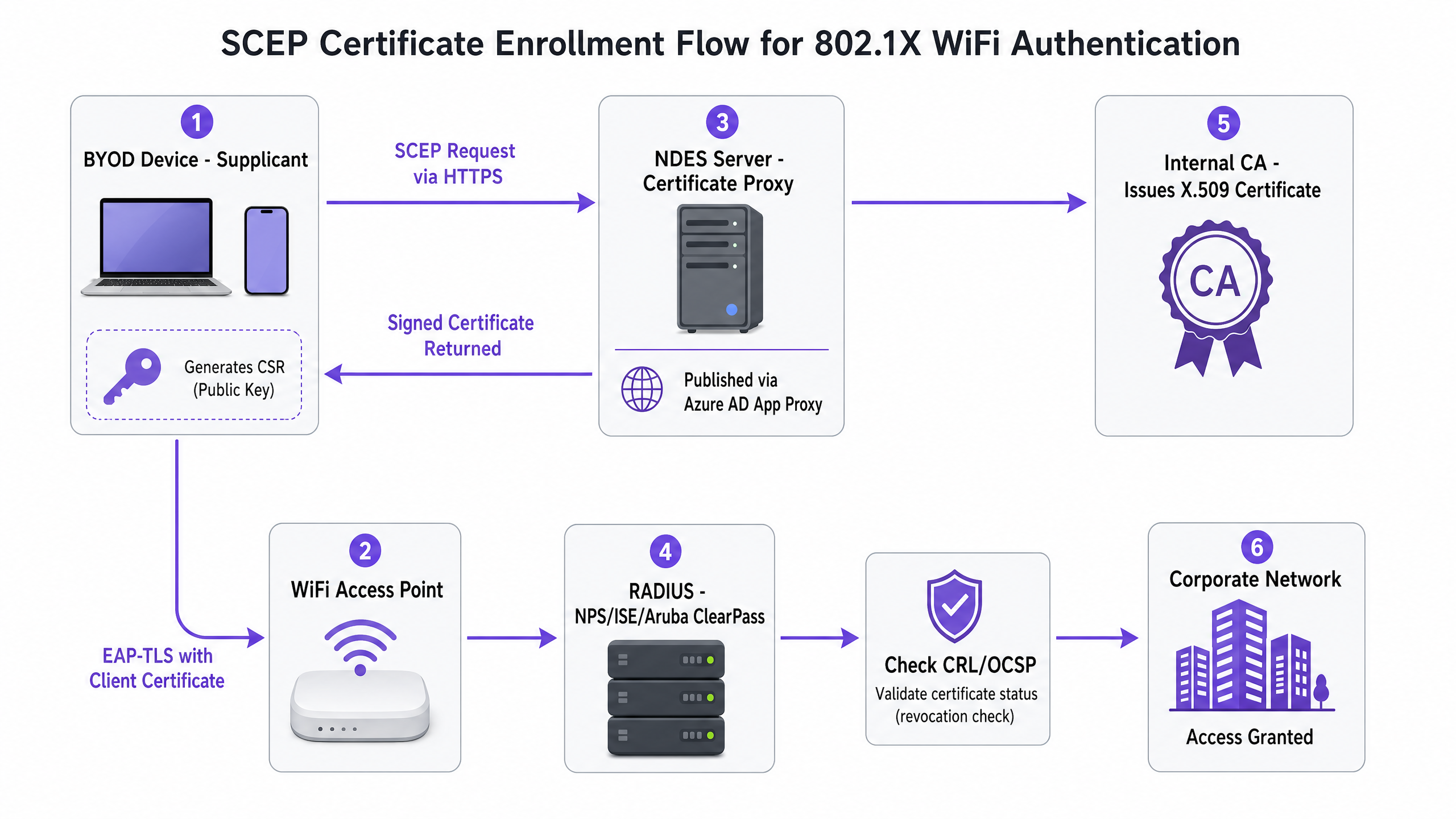Click the 'Generates CSR (Public Key)' text
The height and width of the screenshot is (819, 1456).
(x=234, y=378)
